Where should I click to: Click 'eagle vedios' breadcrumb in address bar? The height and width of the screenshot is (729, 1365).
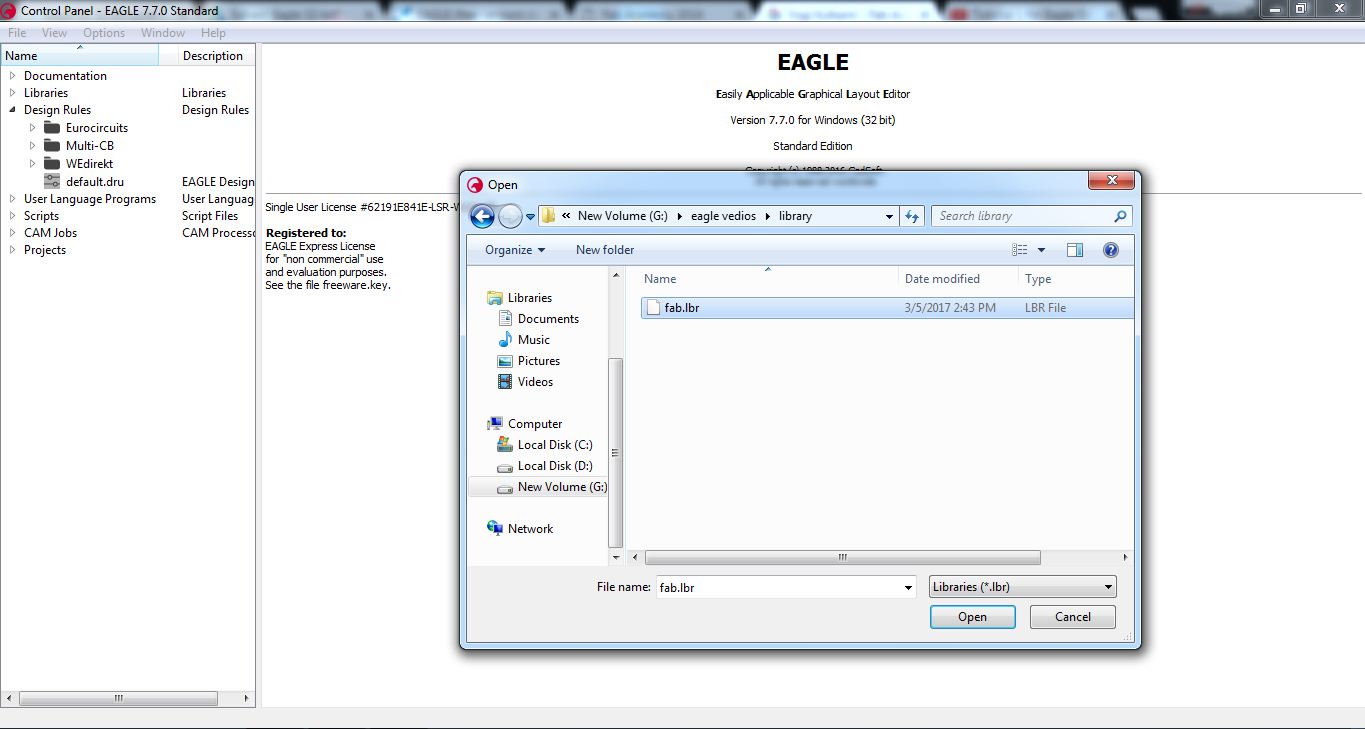tap(723, 216)
